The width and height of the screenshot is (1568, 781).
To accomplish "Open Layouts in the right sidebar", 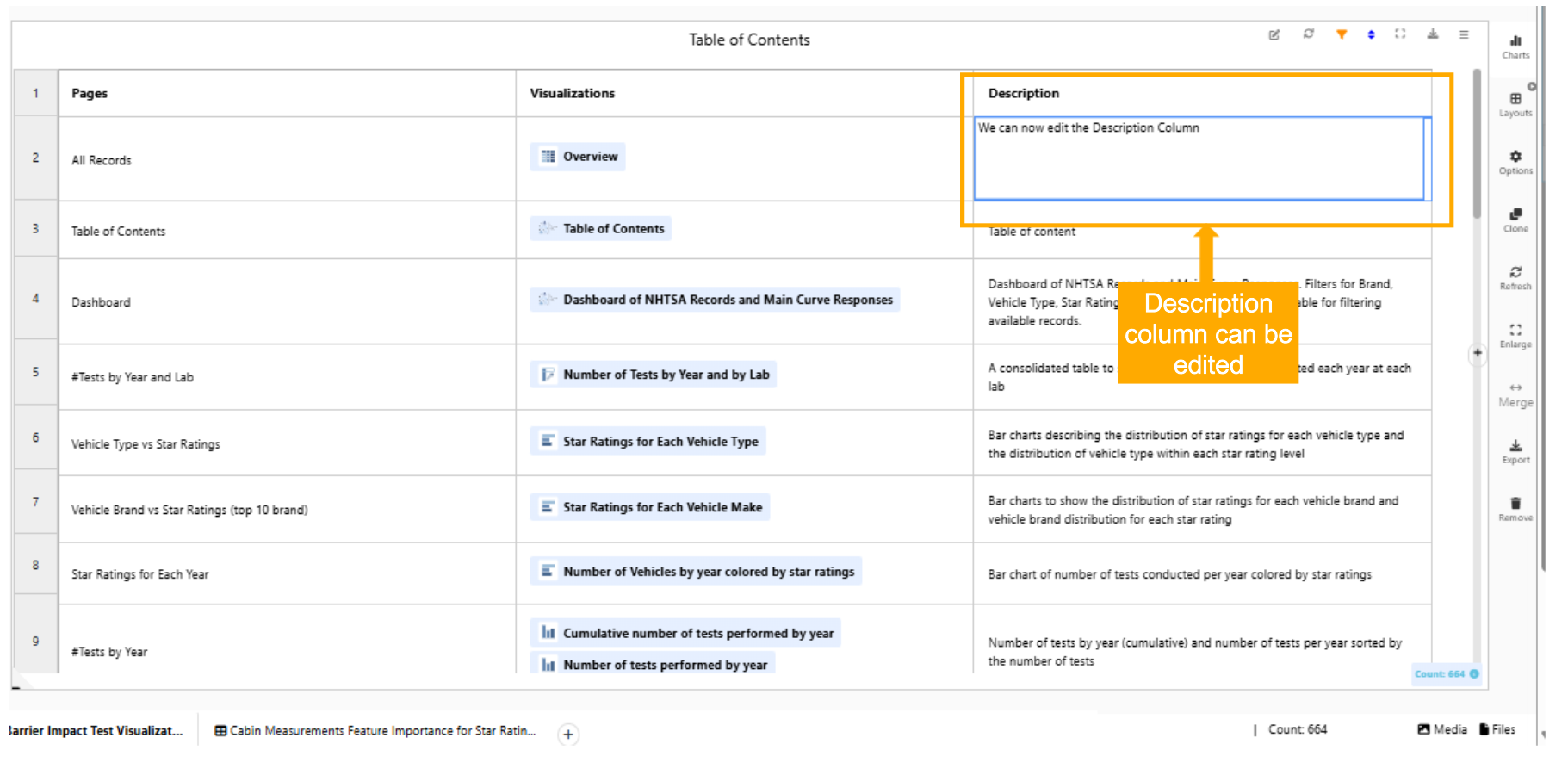I will tap(1515, 104).
